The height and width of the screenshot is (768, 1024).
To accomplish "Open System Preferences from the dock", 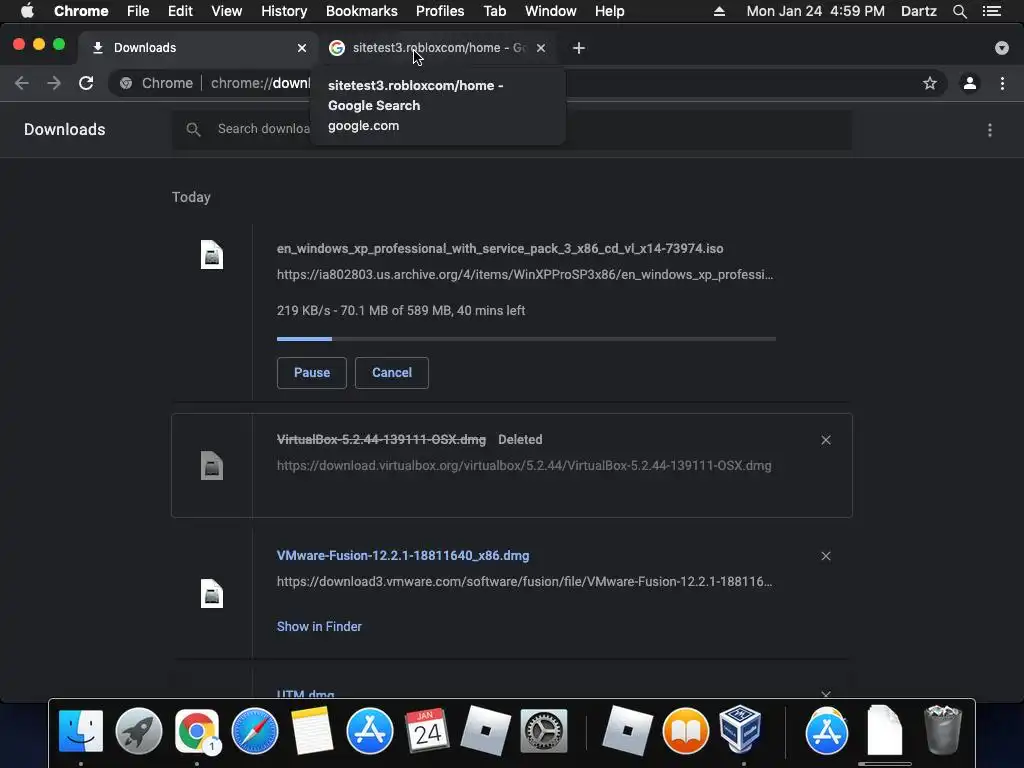I will pyautogui.click(x=543, y=731).
